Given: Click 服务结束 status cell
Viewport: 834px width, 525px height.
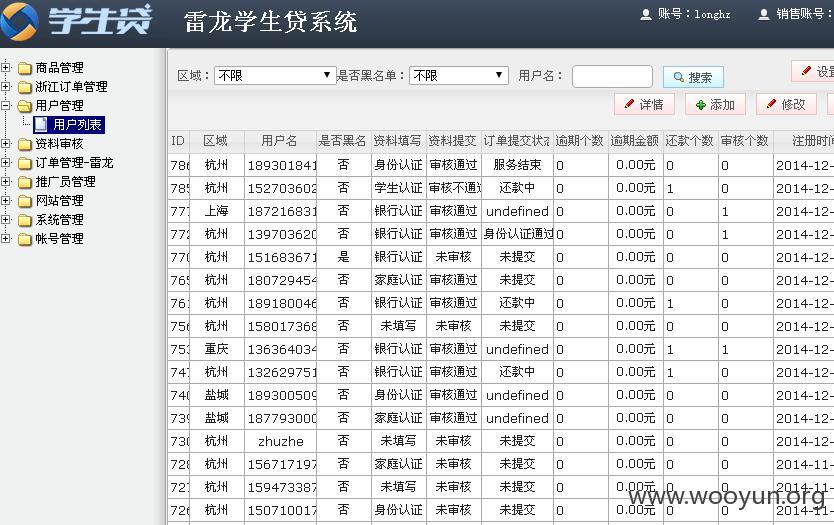Looking at the screenshot, I should pos(517,165).
